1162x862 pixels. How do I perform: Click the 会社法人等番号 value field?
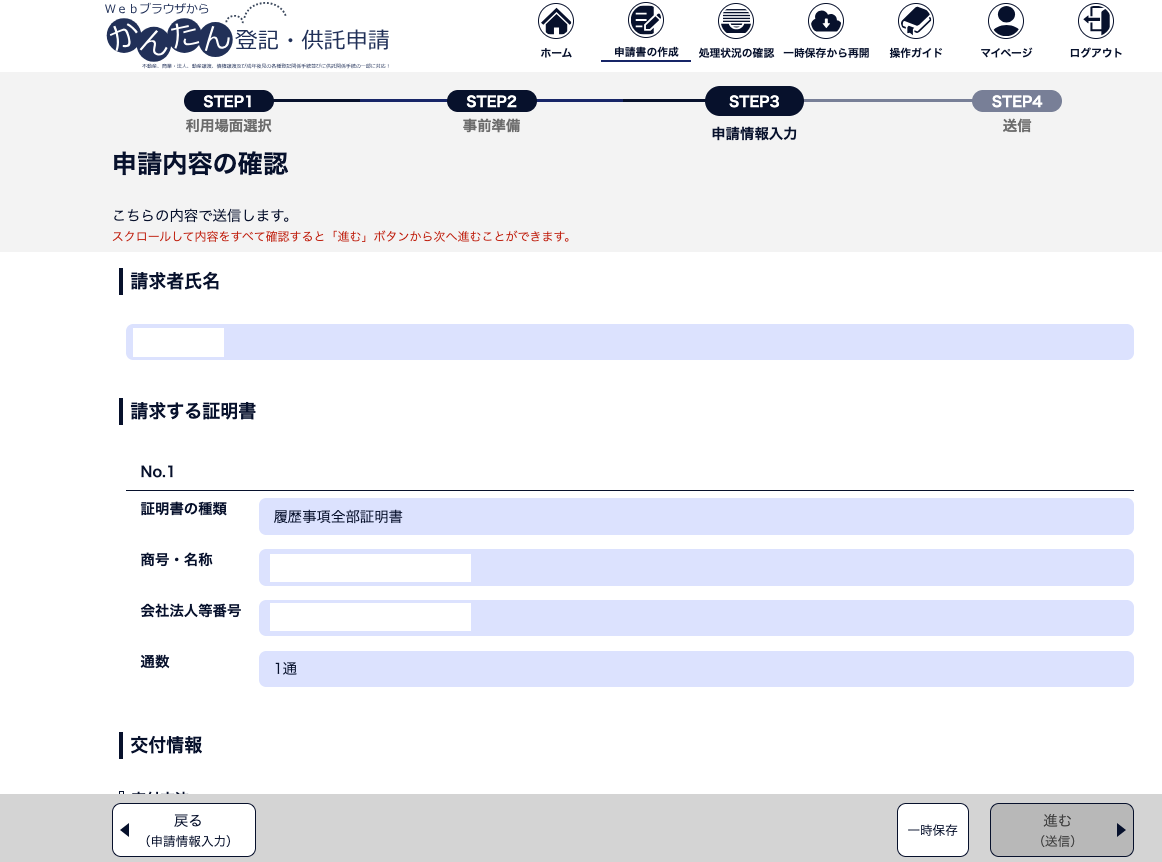pyautogui.click(x=696, y=618)
